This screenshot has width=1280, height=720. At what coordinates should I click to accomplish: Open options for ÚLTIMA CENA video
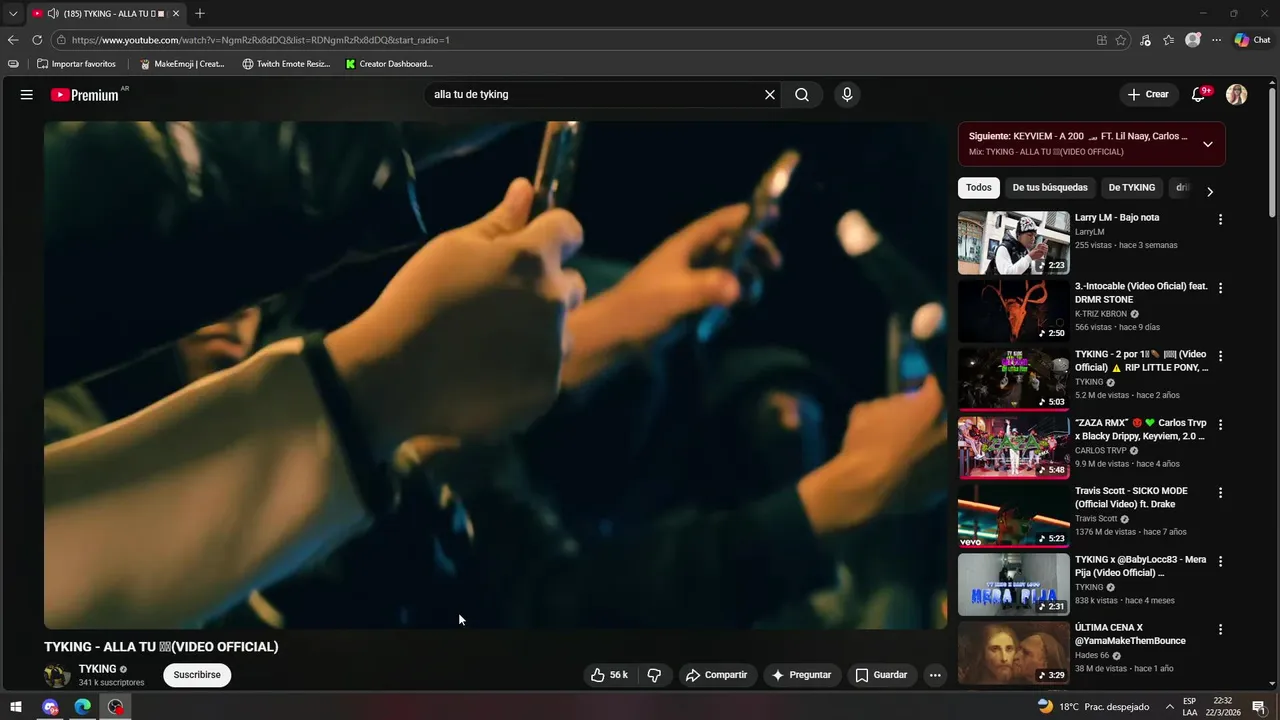pos(1220,629)
